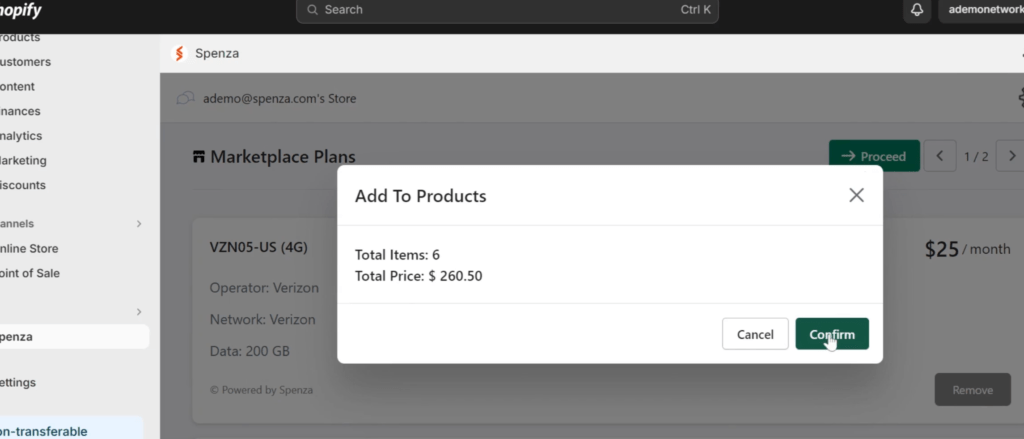The image size is (1024, 439).
Task: Open the ademonetwork account menu
Action: [982, 10]
